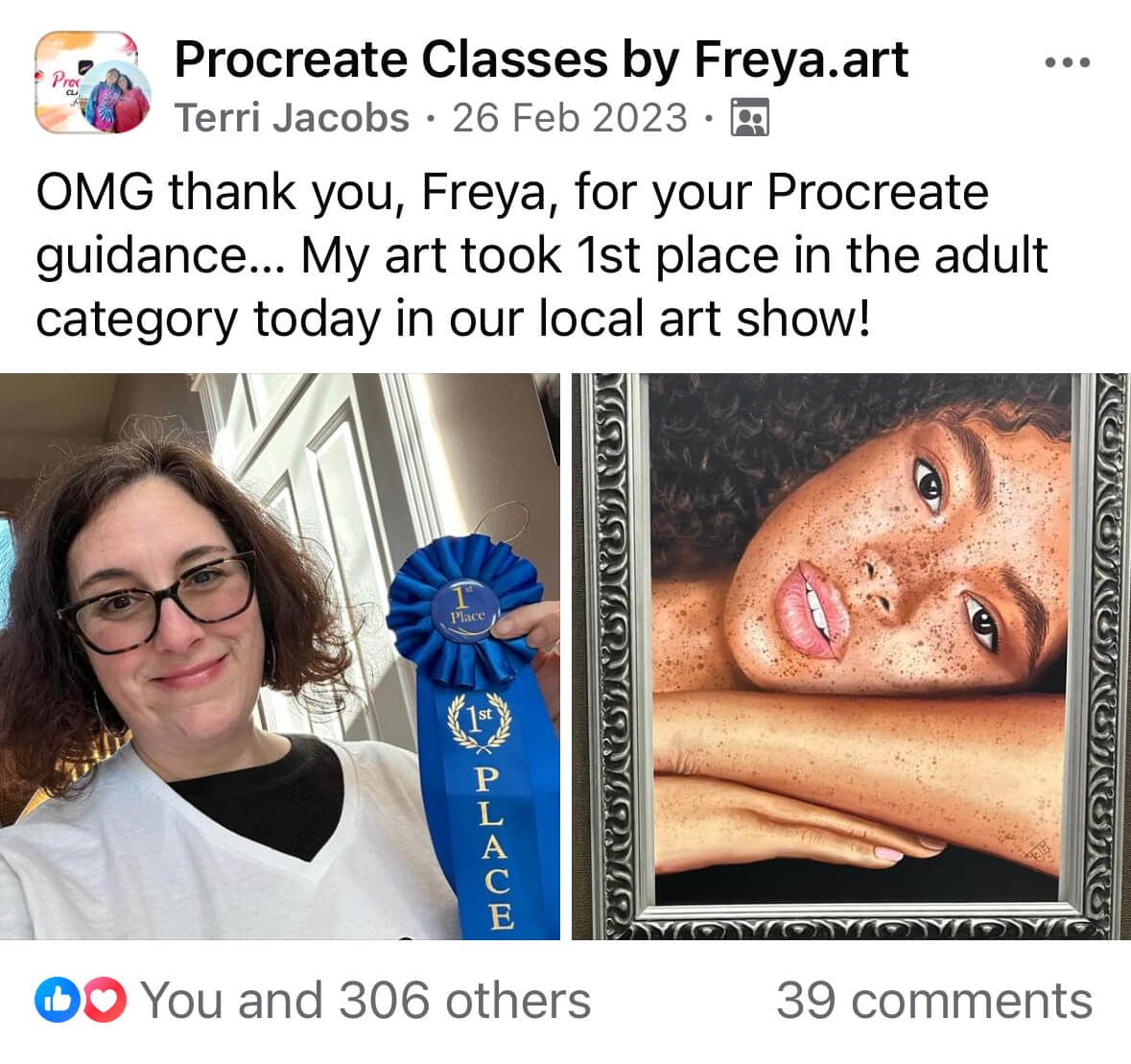Image resolution: width=1131 pixels, height=1064 pixels.
Task: Visit Terri Jacobs's profile via her name
Action: (x=293, y=118)
